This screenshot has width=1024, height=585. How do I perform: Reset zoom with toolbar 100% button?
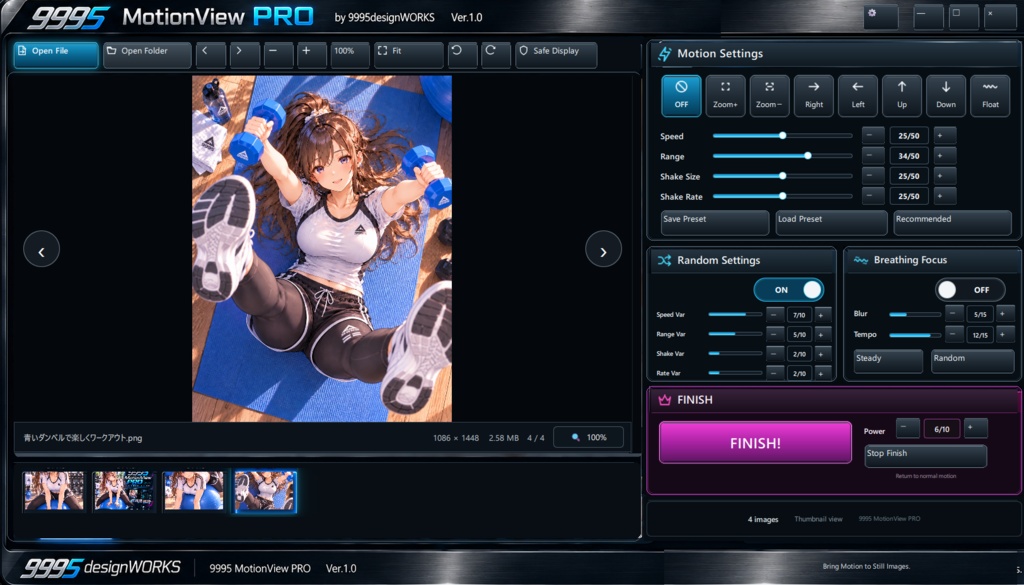350,55
